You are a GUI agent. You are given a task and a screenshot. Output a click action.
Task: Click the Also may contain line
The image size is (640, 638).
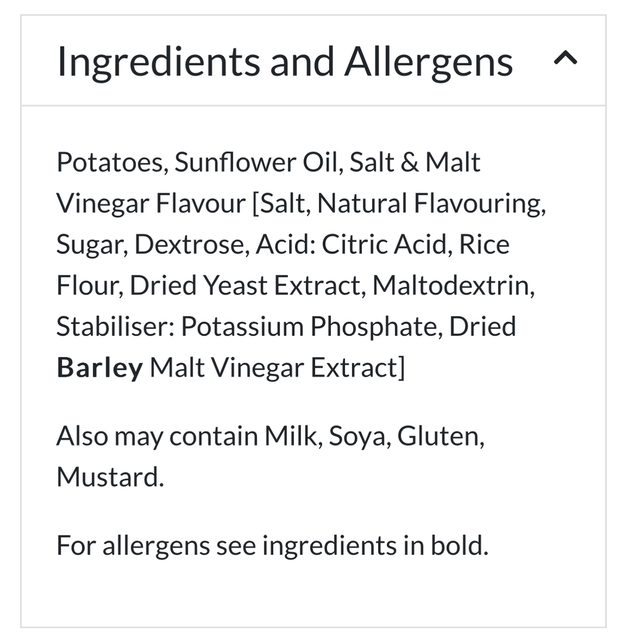pos(271,436)
